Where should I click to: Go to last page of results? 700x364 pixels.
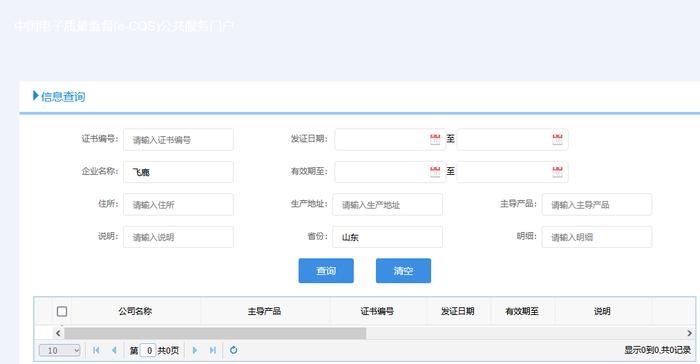point(213,350)
